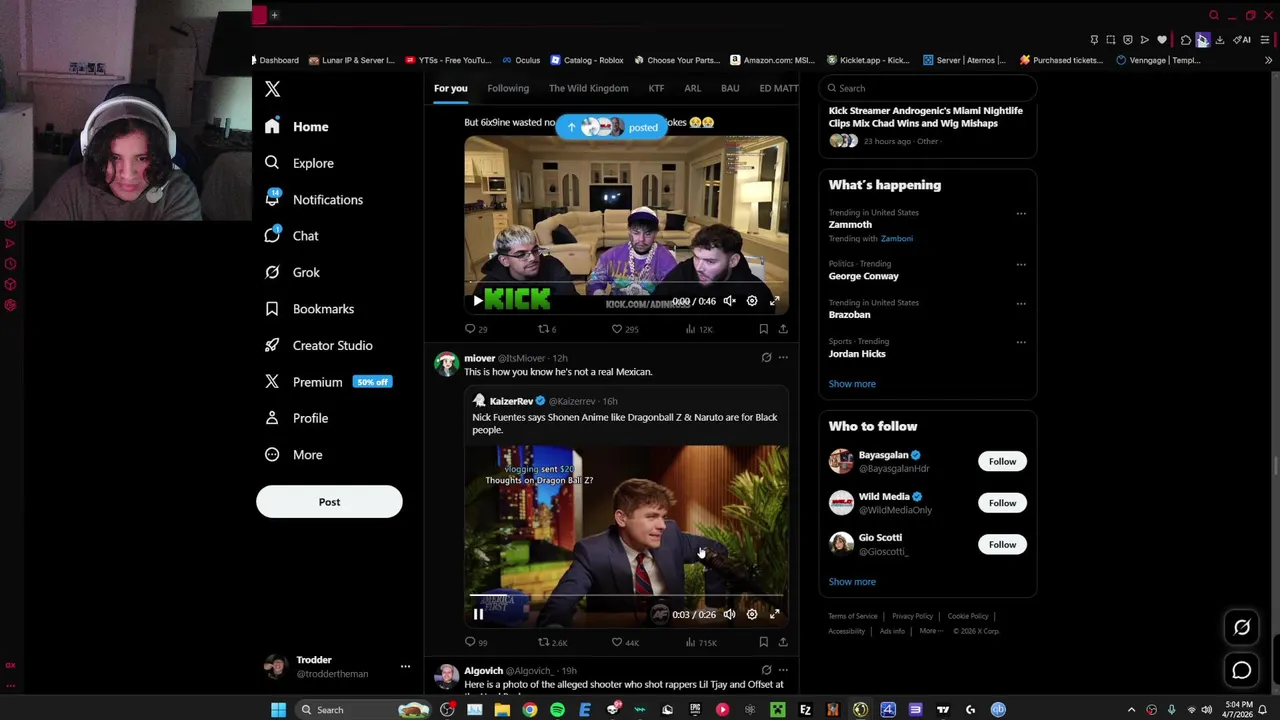This screenshot has width=1280, height=720.
Task: Repost the Kick video post with 6 reposts
Action: pos(547,329)
